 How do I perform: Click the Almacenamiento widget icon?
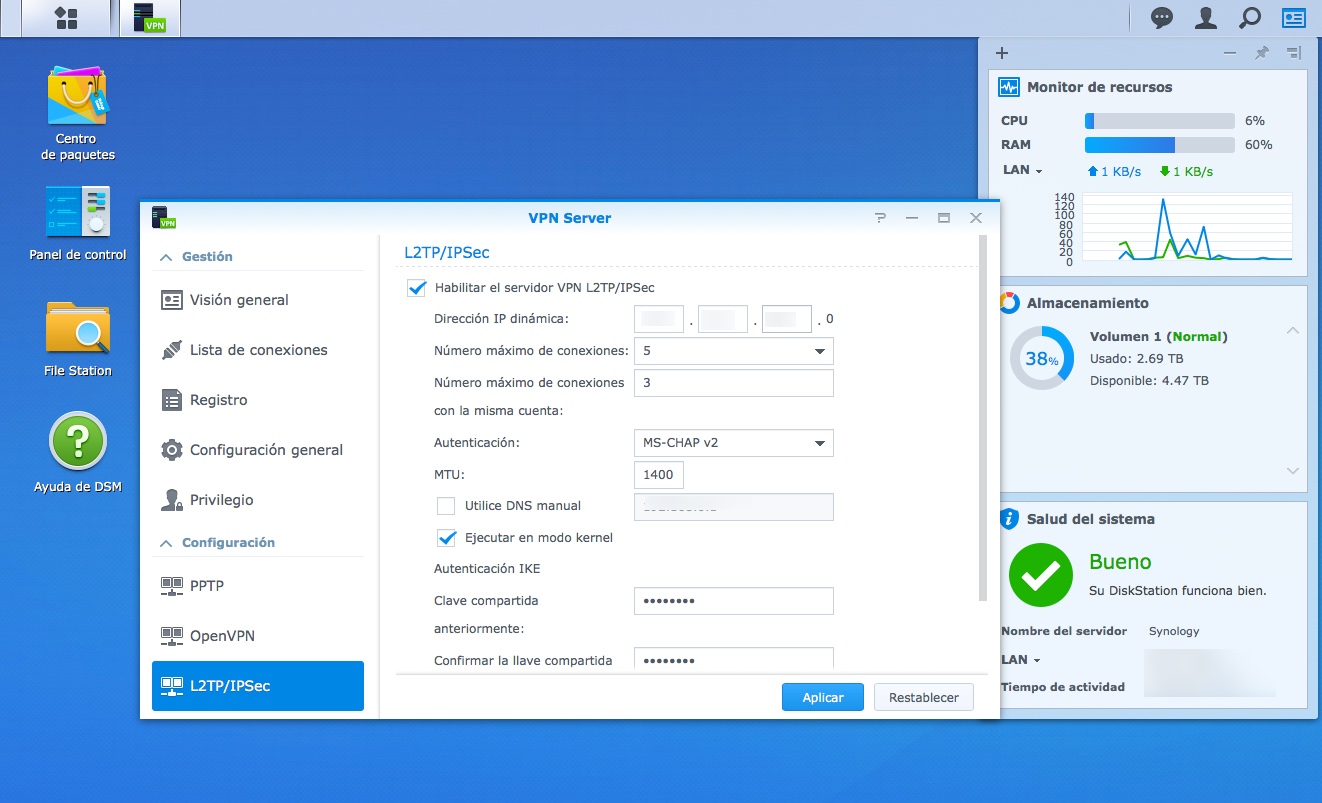[1009, 303]
